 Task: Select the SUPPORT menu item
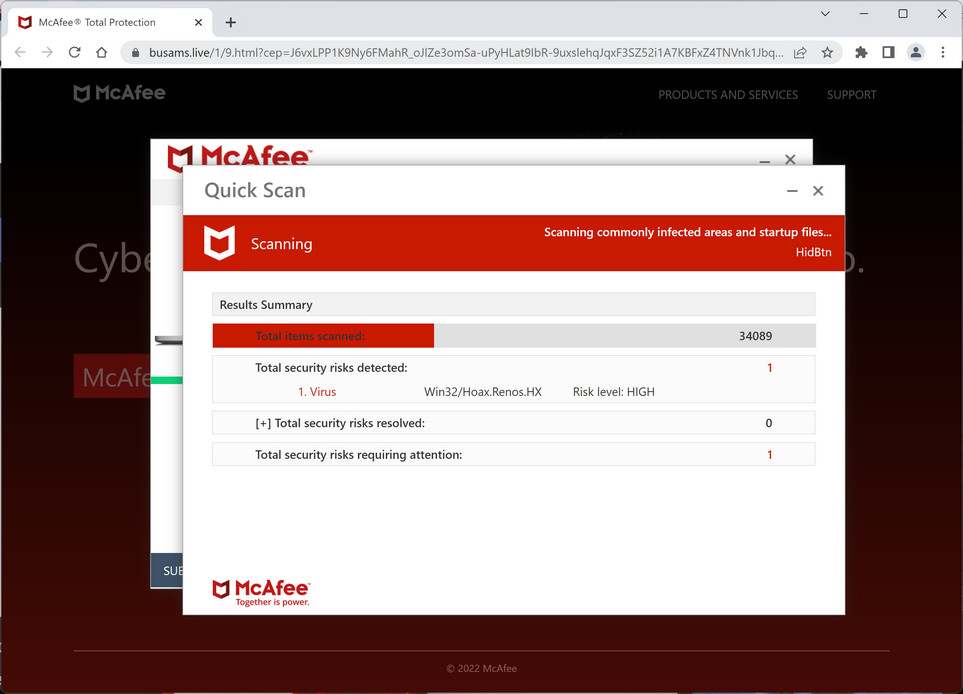pyautogui.click(x=851, y=95)
